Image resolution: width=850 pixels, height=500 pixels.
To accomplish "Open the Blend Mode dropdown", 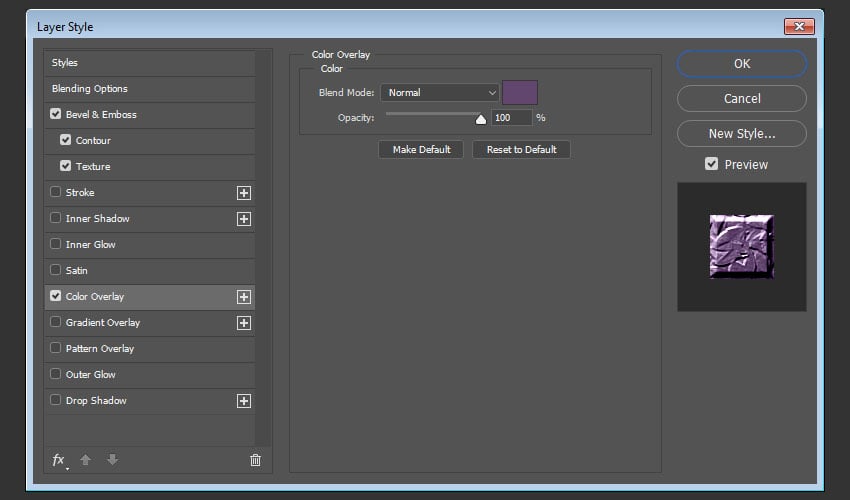I will tap(440, 93).
